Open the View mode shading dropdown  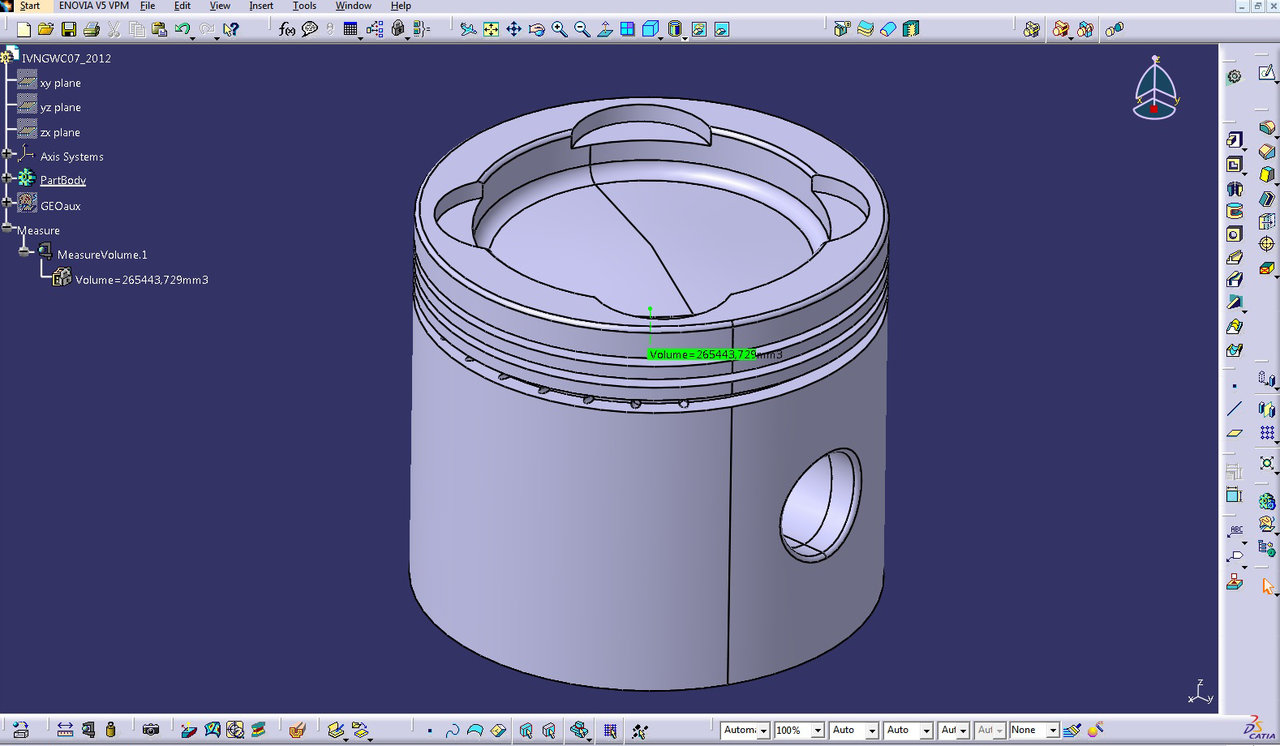686,37
